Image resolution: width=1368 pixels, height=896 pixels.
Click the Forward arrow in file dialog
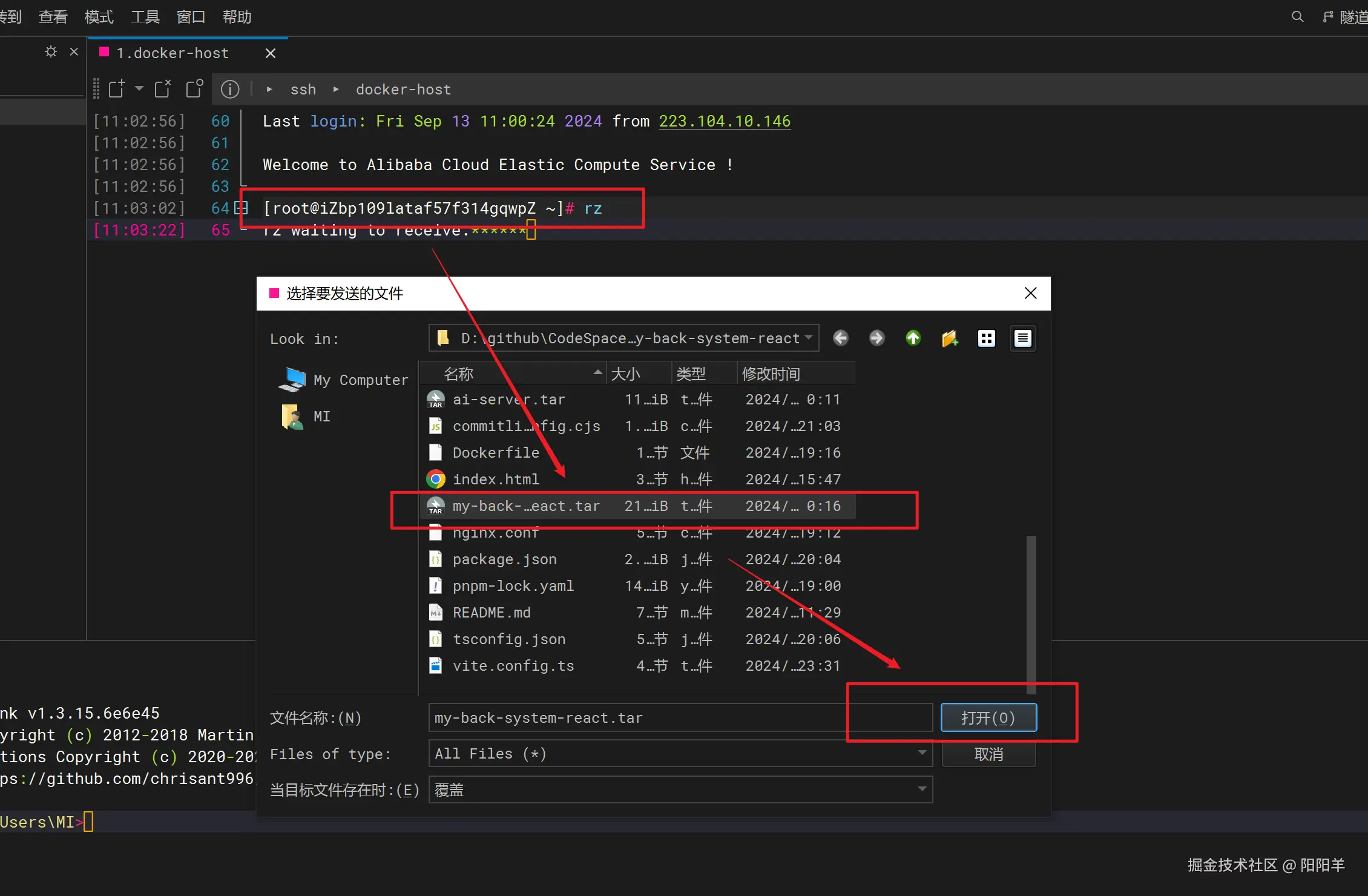(x=876, y=338)
